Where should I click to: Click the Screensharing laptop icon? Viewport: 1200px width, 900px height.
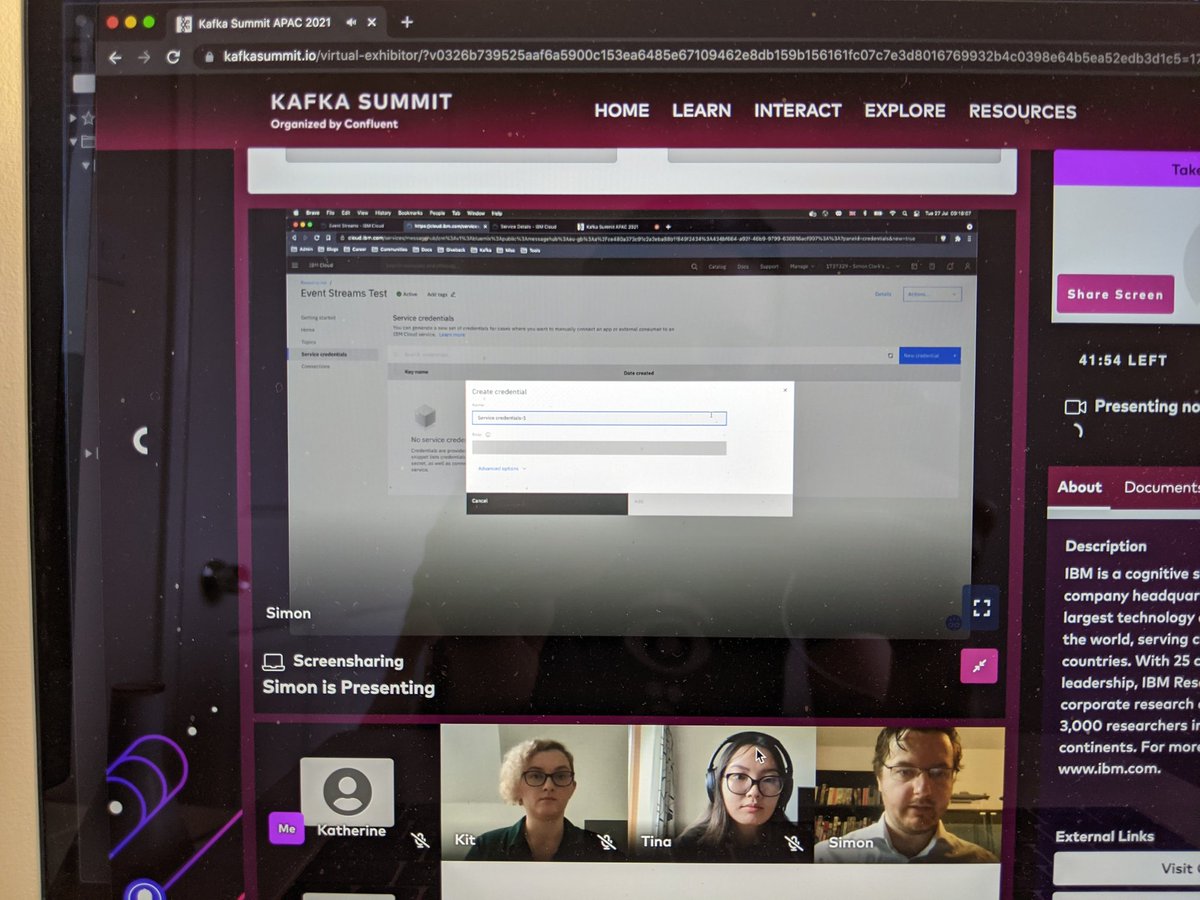273,662
